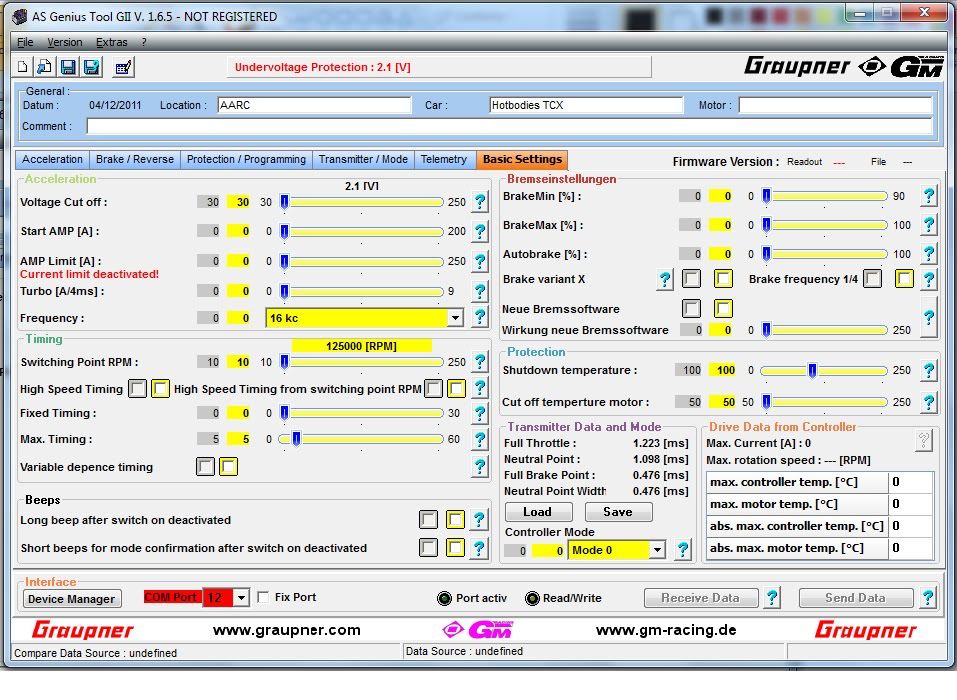Click the Comment input field
This screenshot has height=700, width=957.
(x=510, y=126)
